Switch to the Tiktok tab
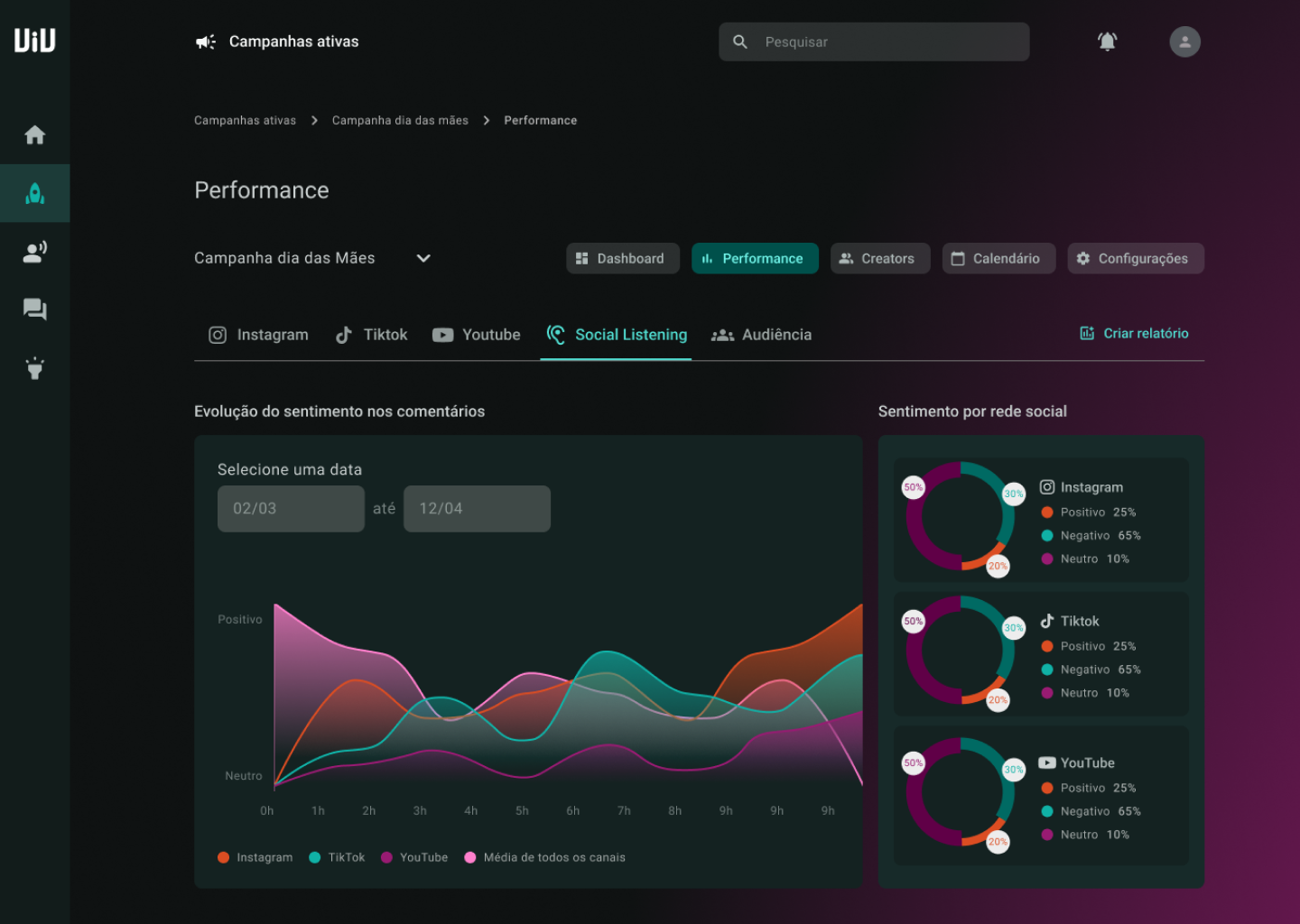 pyautogui.click(x=371, y=335)
